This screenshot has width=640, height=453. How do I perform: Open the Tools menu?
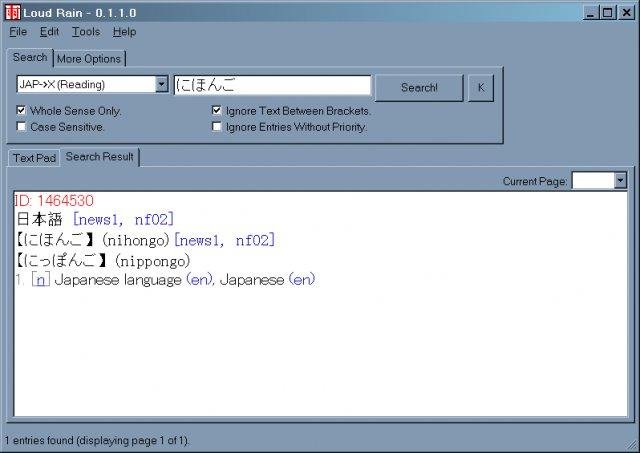pos(86,32)
